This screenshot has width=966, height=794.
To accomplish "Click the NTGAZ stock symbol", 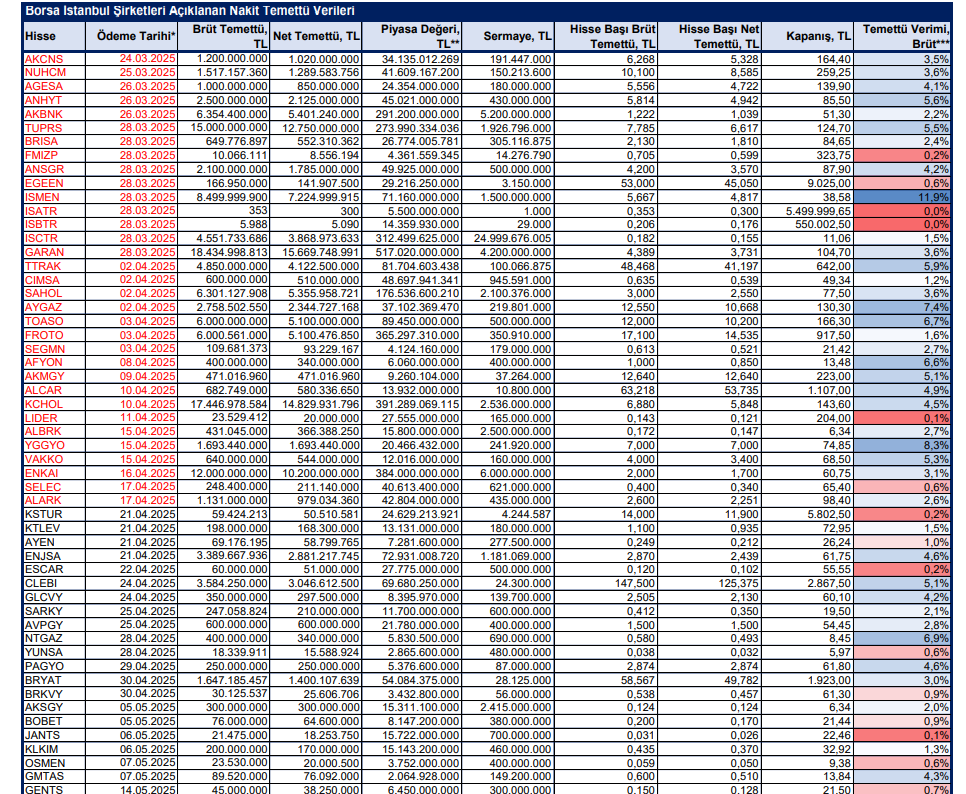I will point(43,638).
